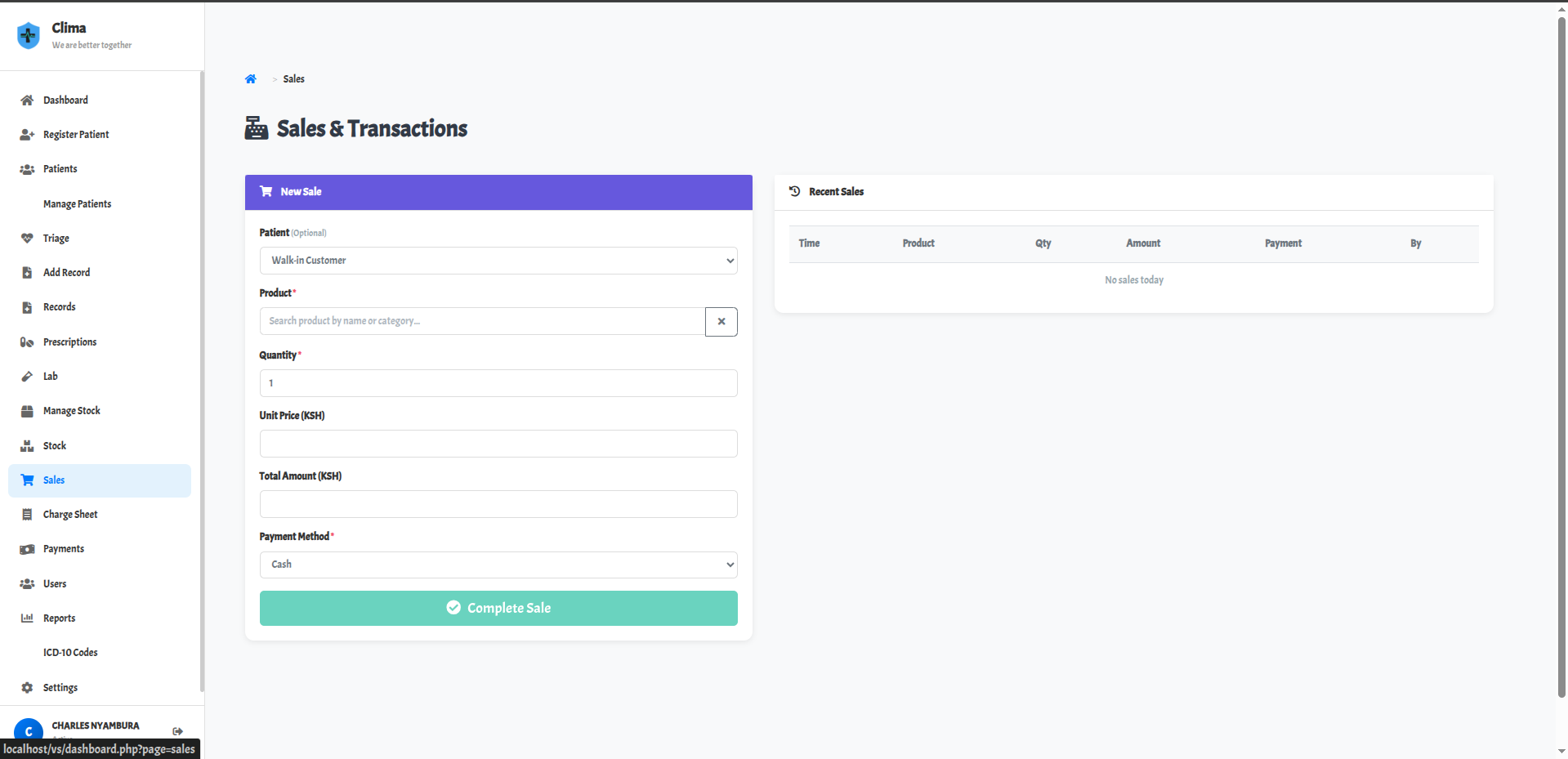Click into the Quantity field
Image resolution: width=1568 pixels, height=759 pixels.
tap(498, 383)
